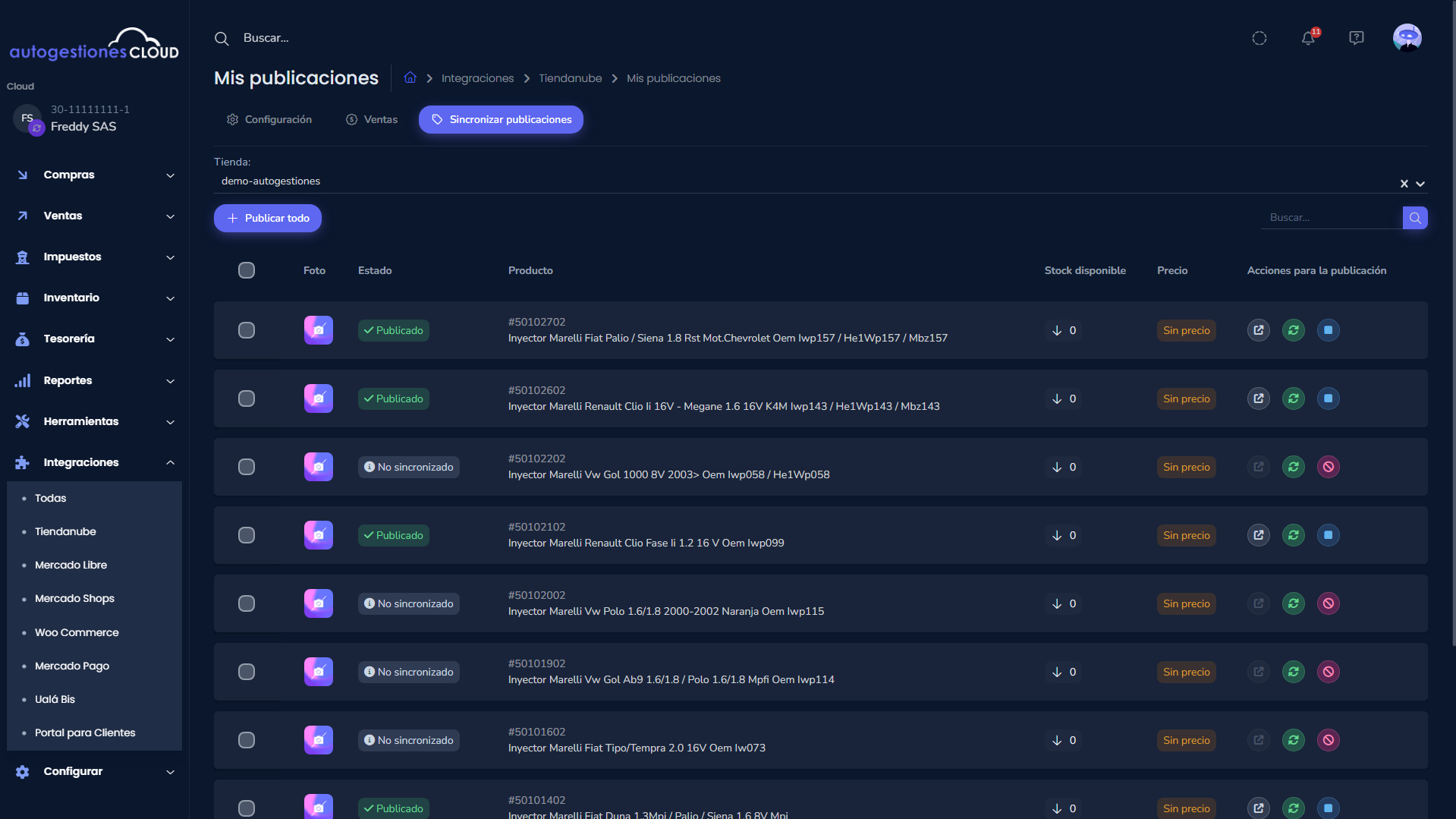Viewport: 1456px width, 819px height.
Task: Expand the Compras sidebar menu
Action: click(95, 175)
